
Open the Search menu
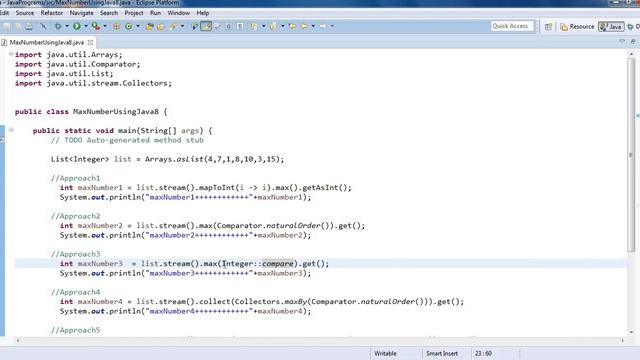click(x=109, y=13)
